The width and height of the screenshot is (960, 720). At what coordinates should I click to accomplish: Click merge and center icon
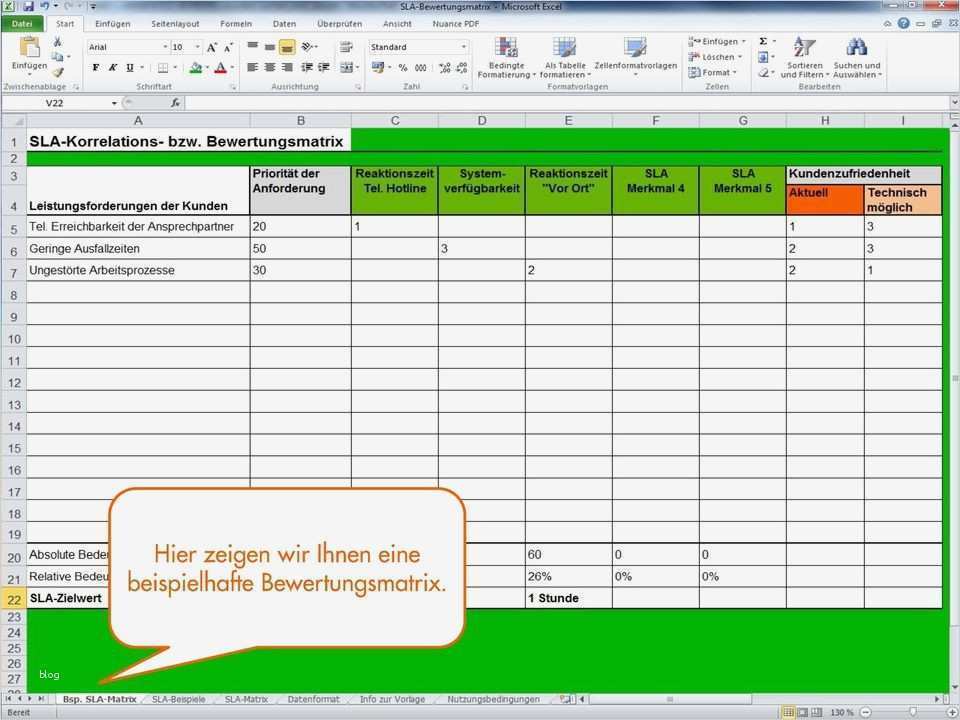click(x=347, y=67)
